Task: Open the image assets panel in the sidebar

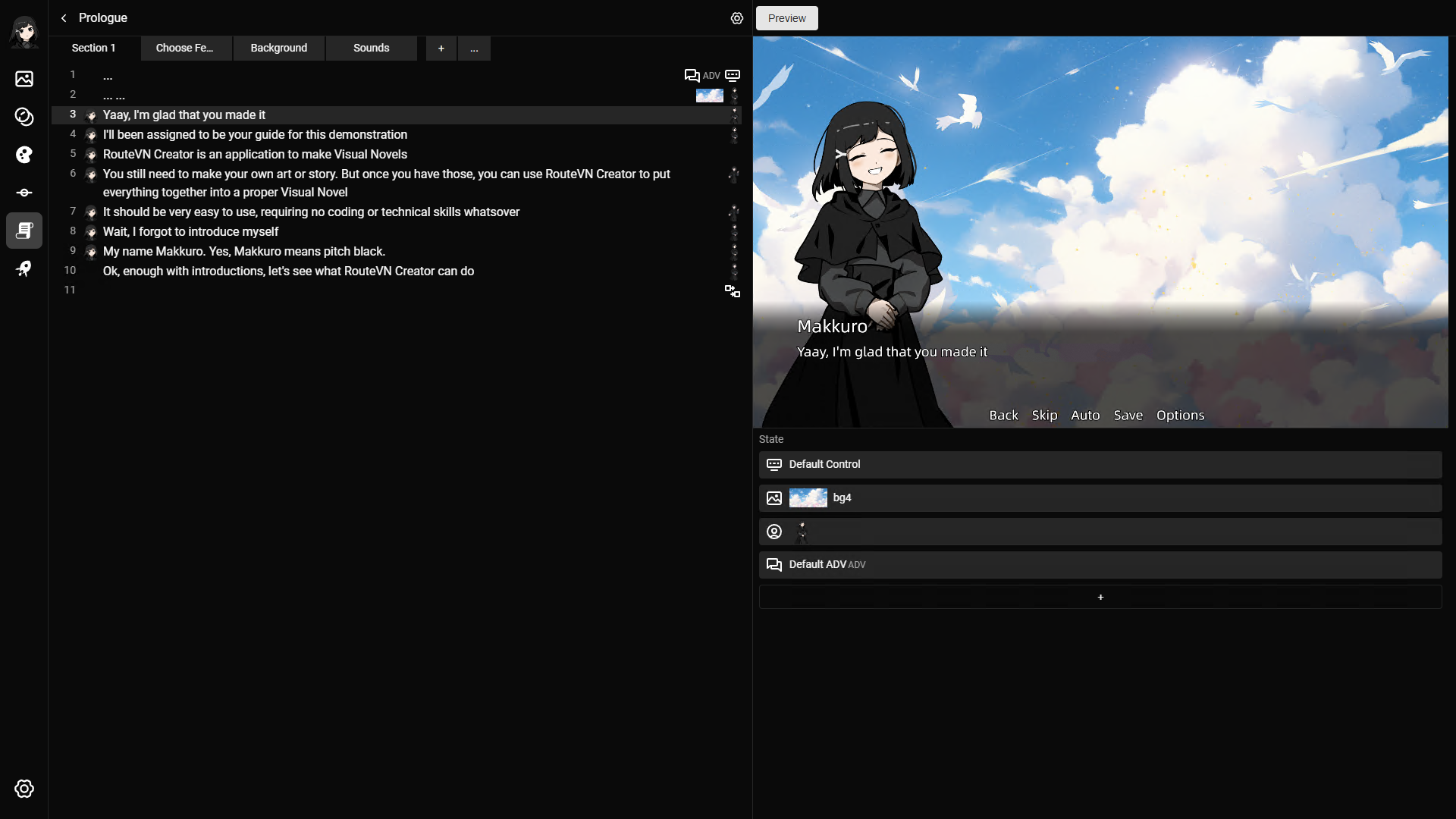Action: pyautogui.click(x=24, y=79)
